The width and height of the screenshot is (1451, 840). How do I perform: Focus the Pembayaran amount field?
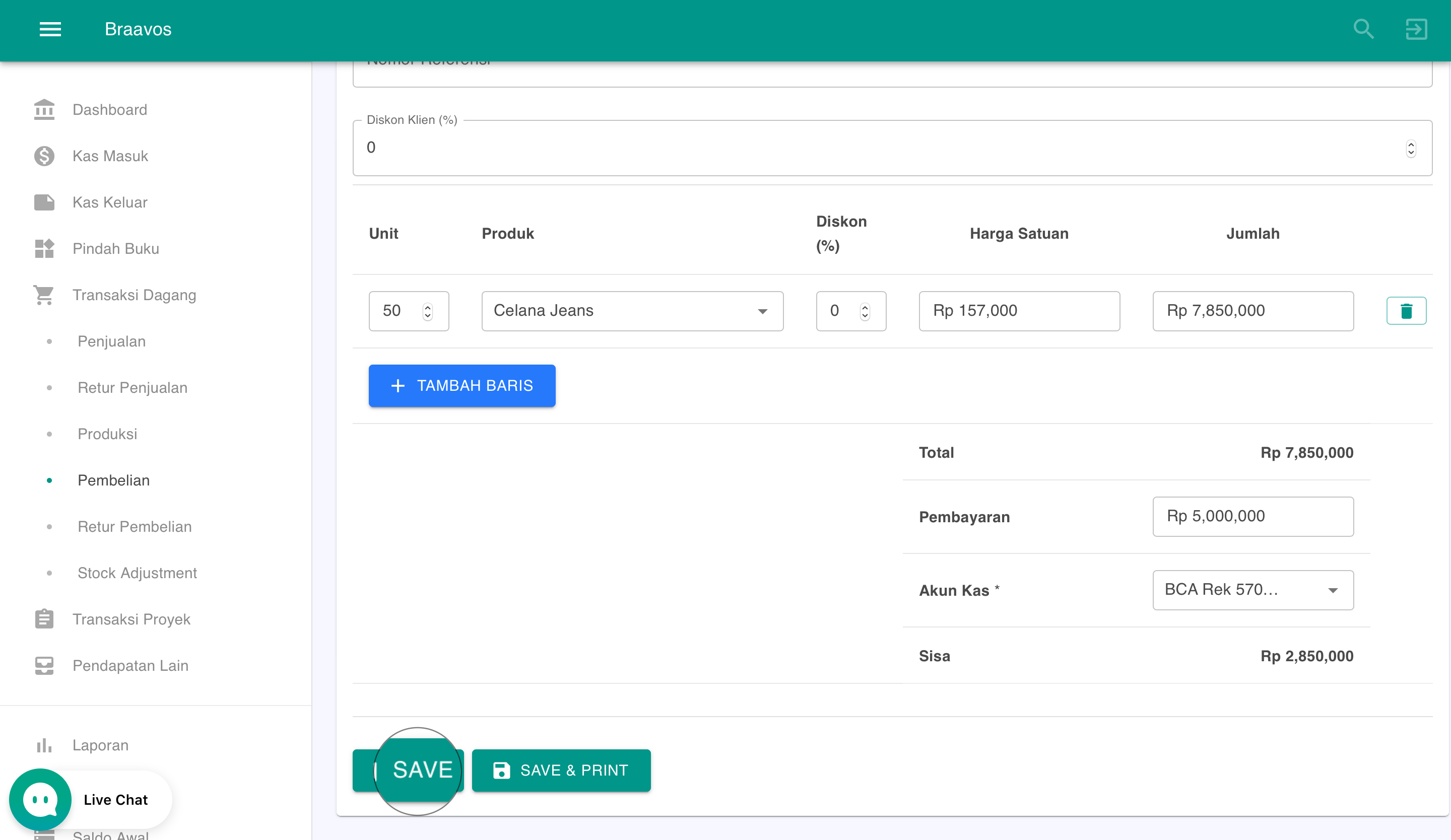coord(1252,516)
